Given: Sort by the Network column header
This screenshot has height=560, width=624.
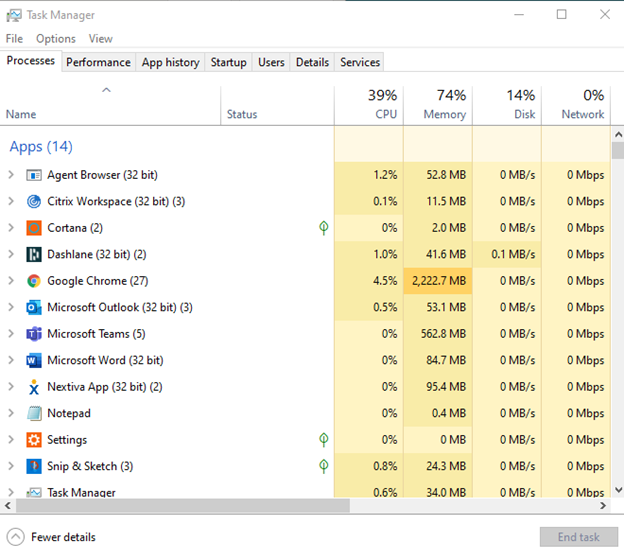Looking at the screenshot, I should click(x=576, y=105).
